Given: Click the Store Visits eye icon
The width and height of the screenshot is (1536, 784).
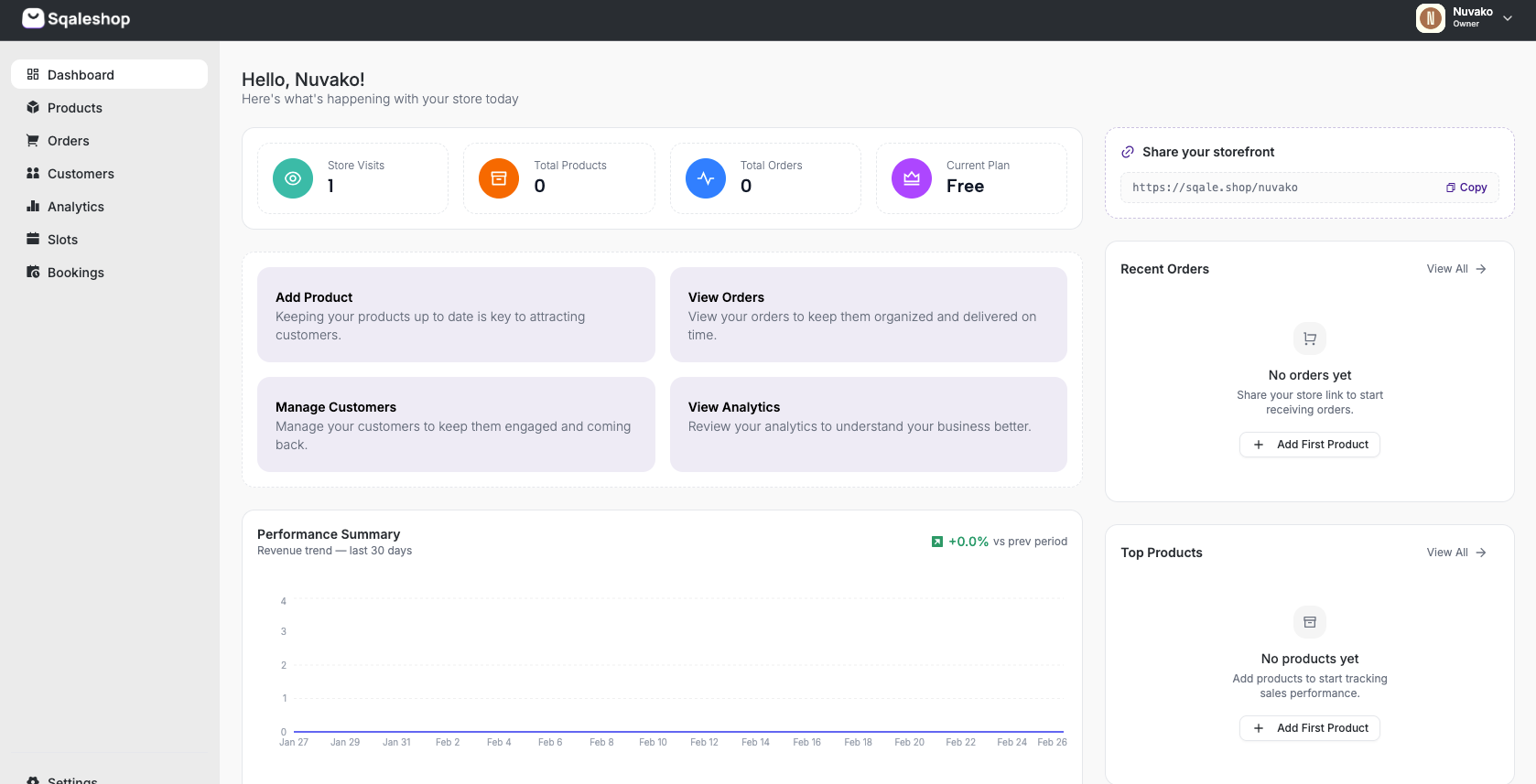Looking at the screenshot, I should [x=293, y=178].
